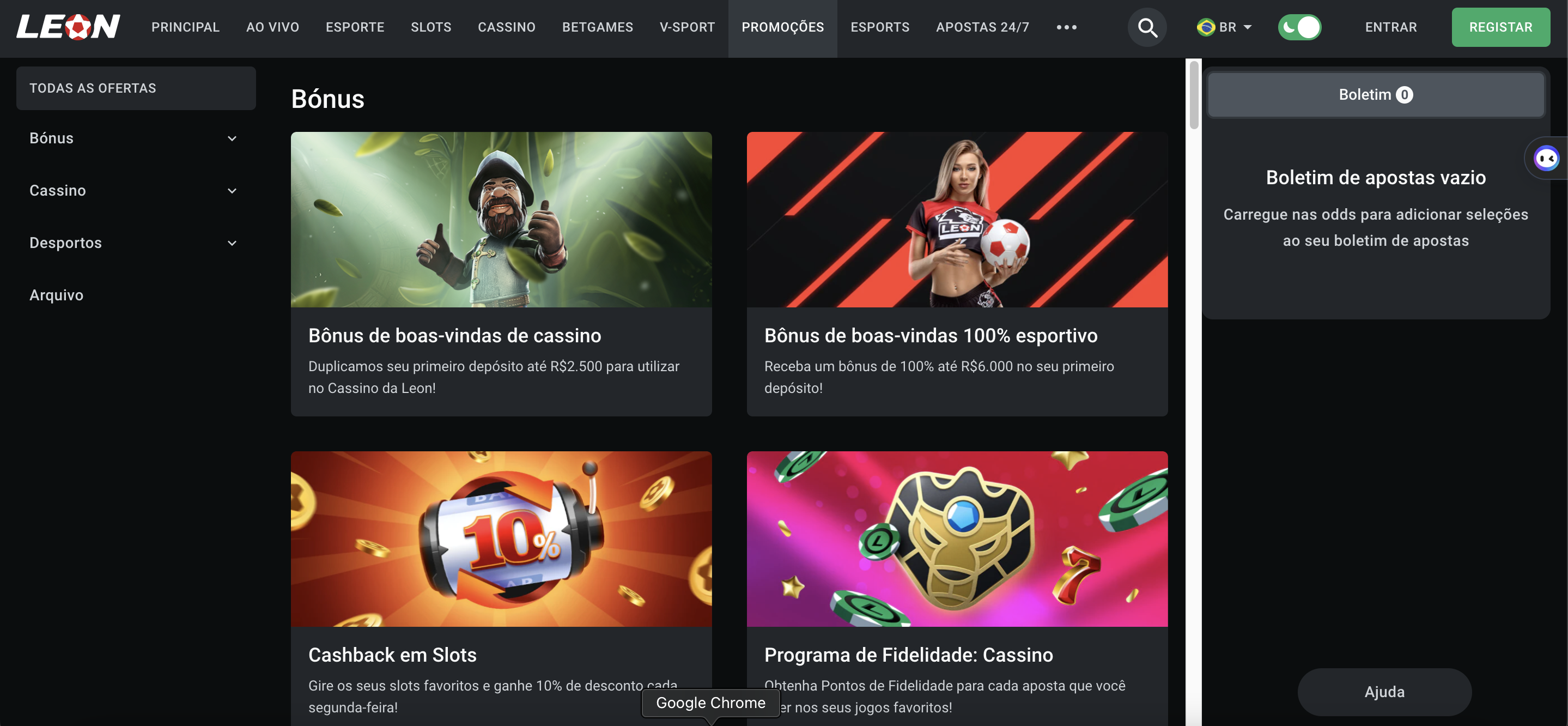Open the chat mascot icon
The image size is (1568, 726).
(1546, 159)
